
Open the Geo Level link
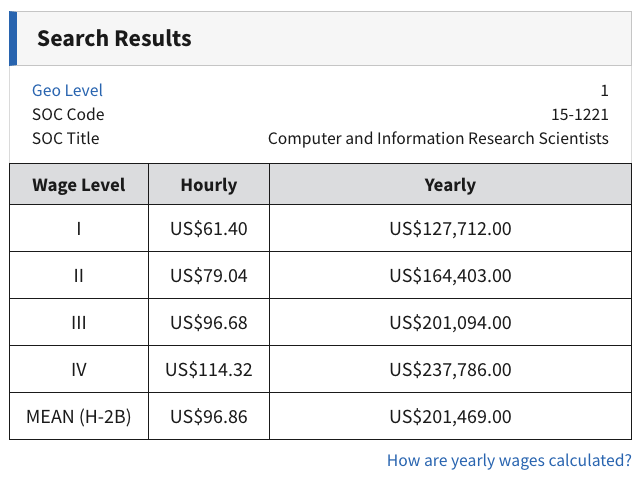[67, 90]
